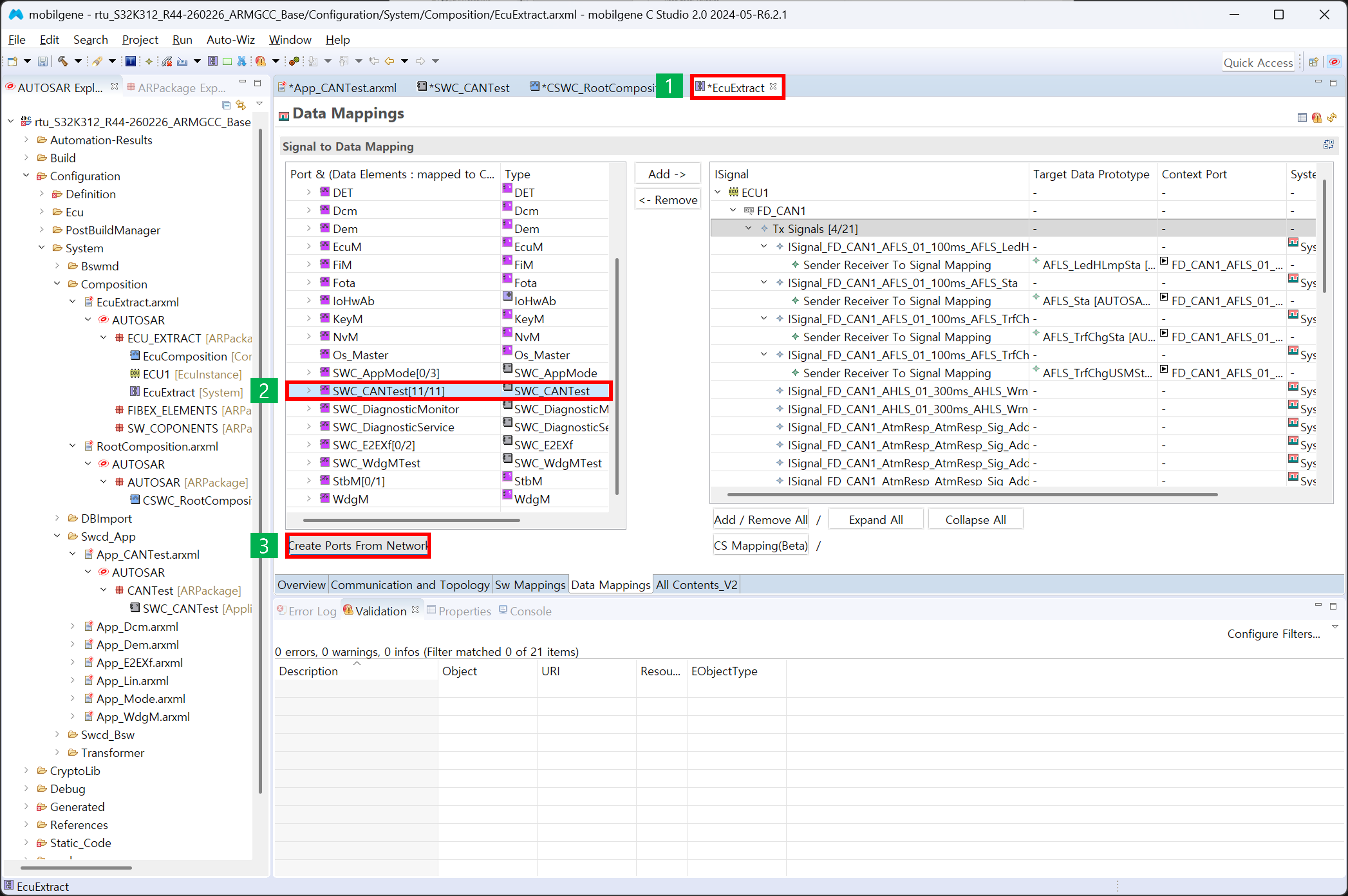Click the blue X-shaped toolbar icon

click(241, 61)
